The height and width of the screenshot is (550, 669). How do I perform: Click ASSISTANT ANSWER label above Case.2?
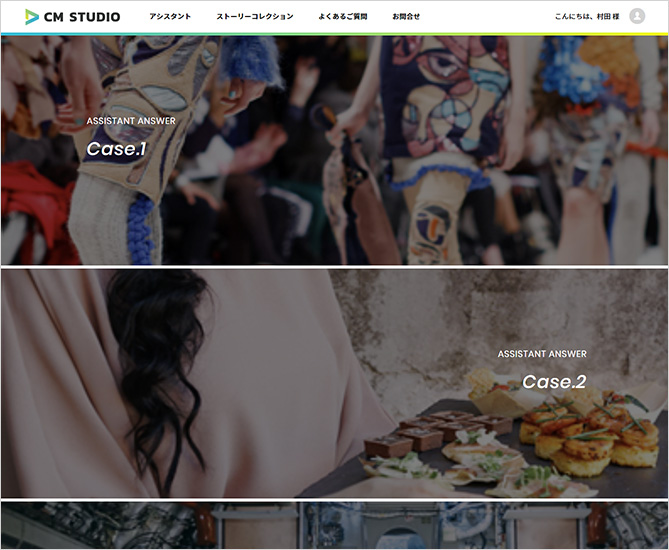(542, 354)
